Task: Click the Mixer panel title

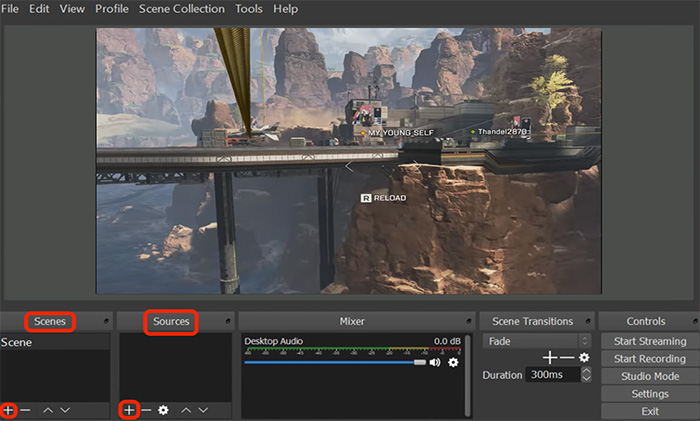Action: click(352, 321)
